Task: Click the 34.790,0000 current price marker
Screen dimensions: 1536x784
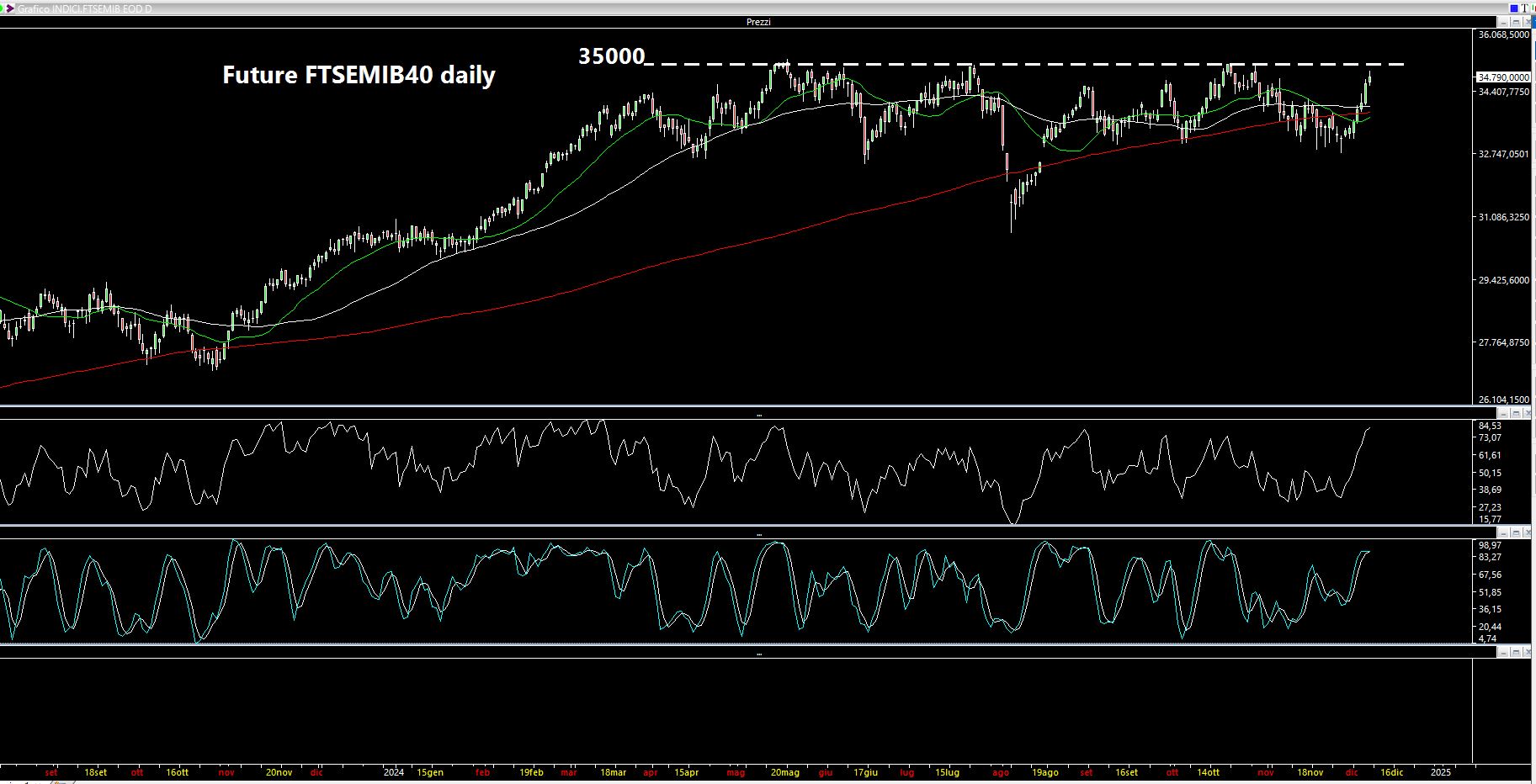Action: coord(1503,77)
